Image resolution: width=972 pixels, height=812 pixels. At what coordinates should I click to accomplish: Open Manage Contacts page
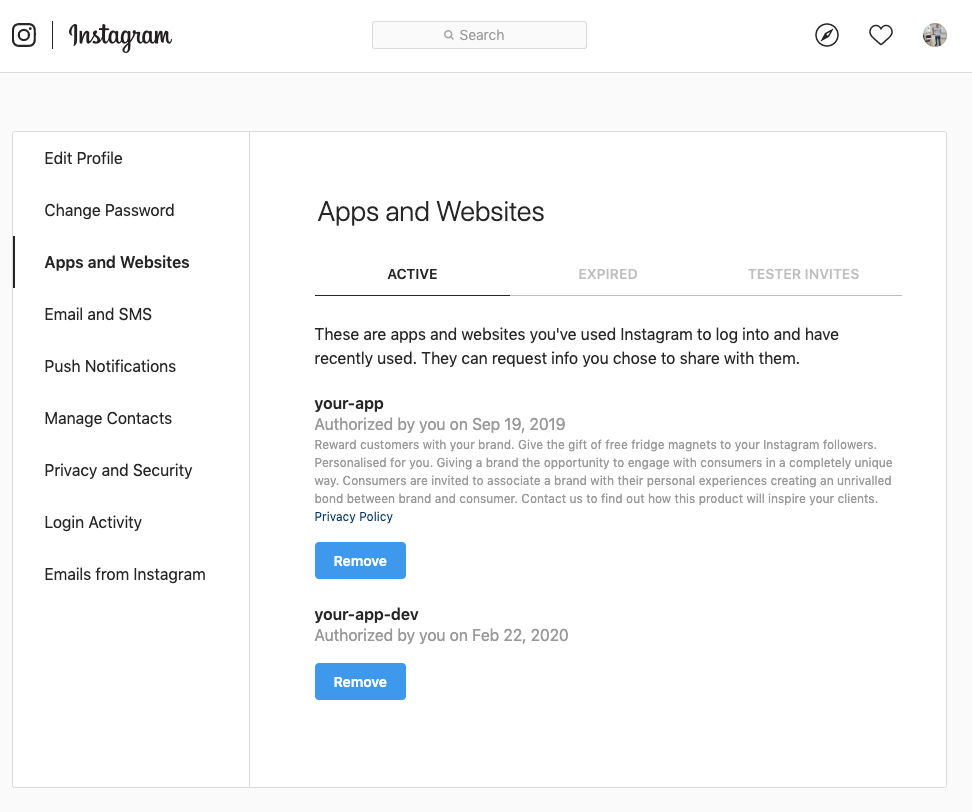108,418
